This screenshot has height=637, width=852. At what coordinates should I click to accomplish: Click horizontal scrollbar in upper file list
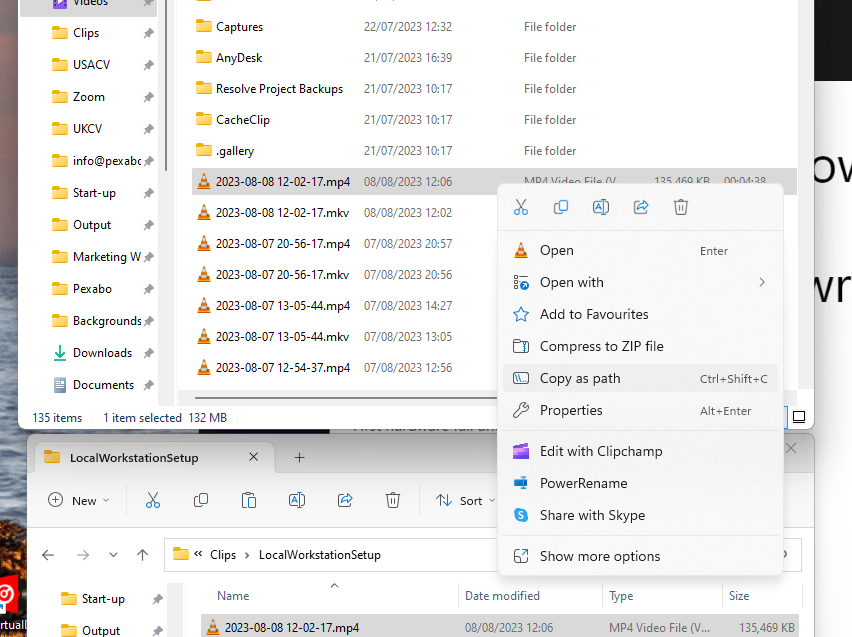(x=346, y=398)
